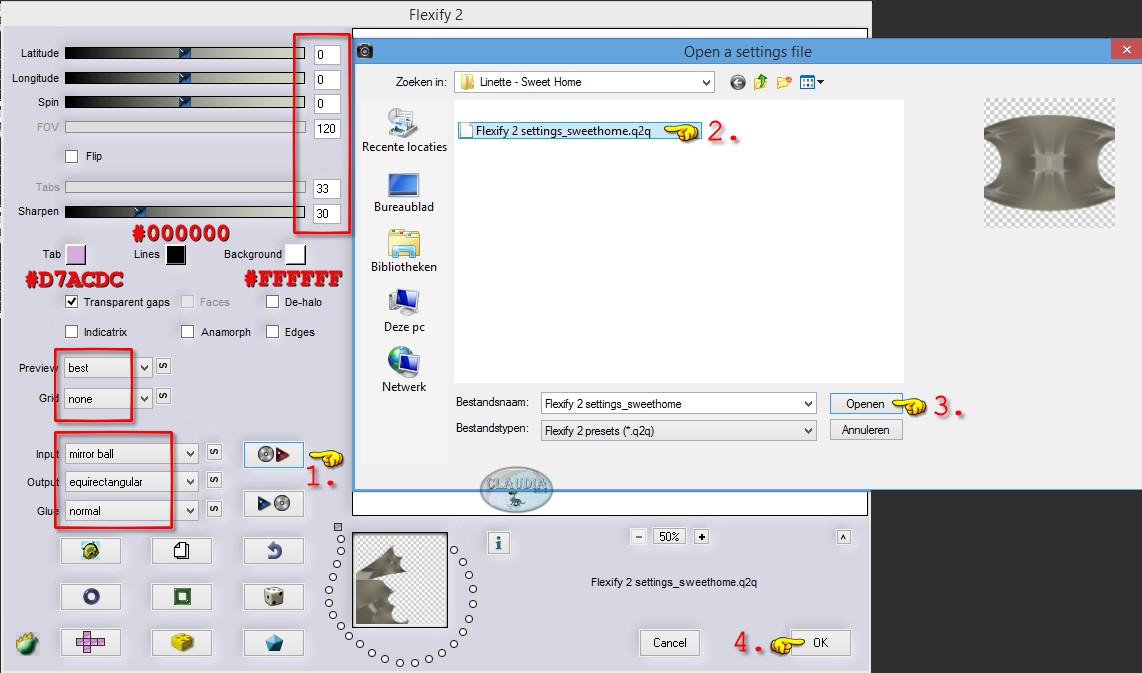The width and height of the screenshot is (1142, 673).
Task: Open the Lines color swatch
Action: [x=176, y=255]
